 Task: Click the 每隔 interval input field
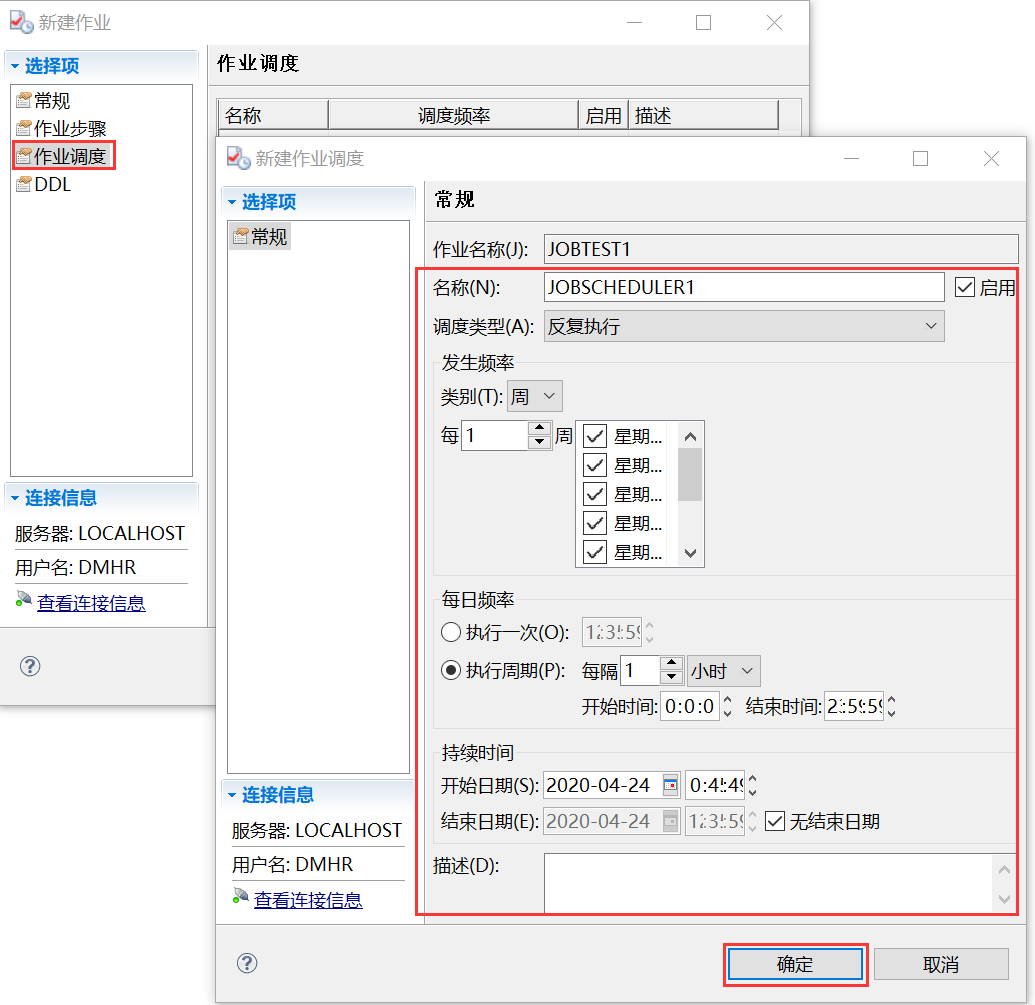tap(640, 670)
